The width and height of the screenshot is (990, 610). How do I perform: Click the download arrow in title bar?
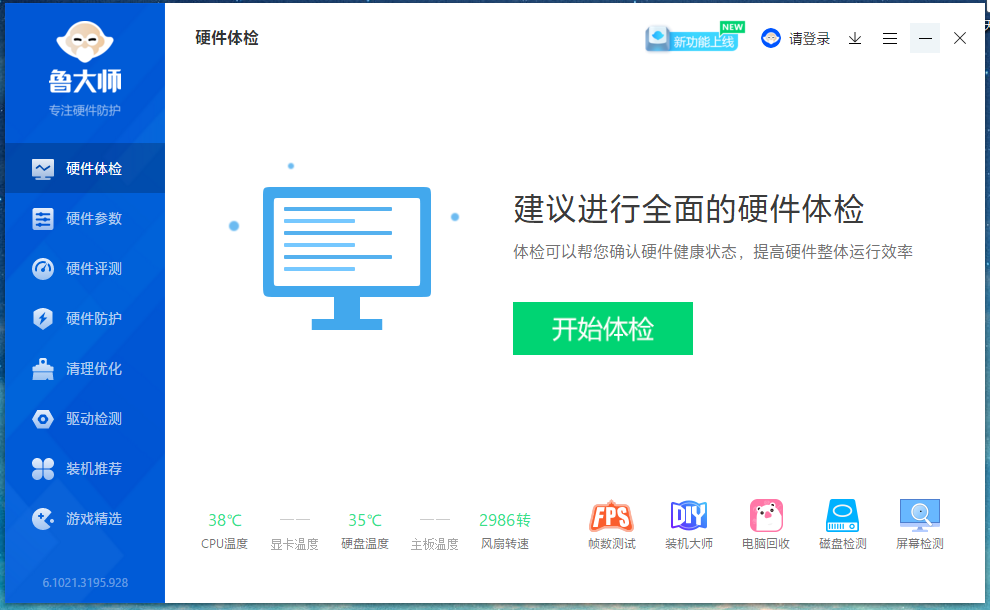click(x=854, y=38)
